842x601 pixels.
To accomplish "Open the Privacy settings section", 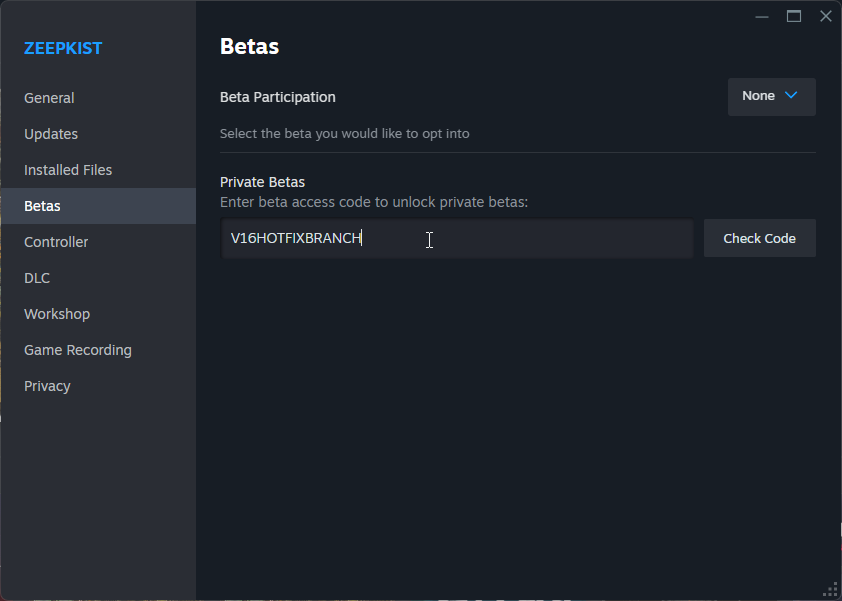I will point(47,386).
